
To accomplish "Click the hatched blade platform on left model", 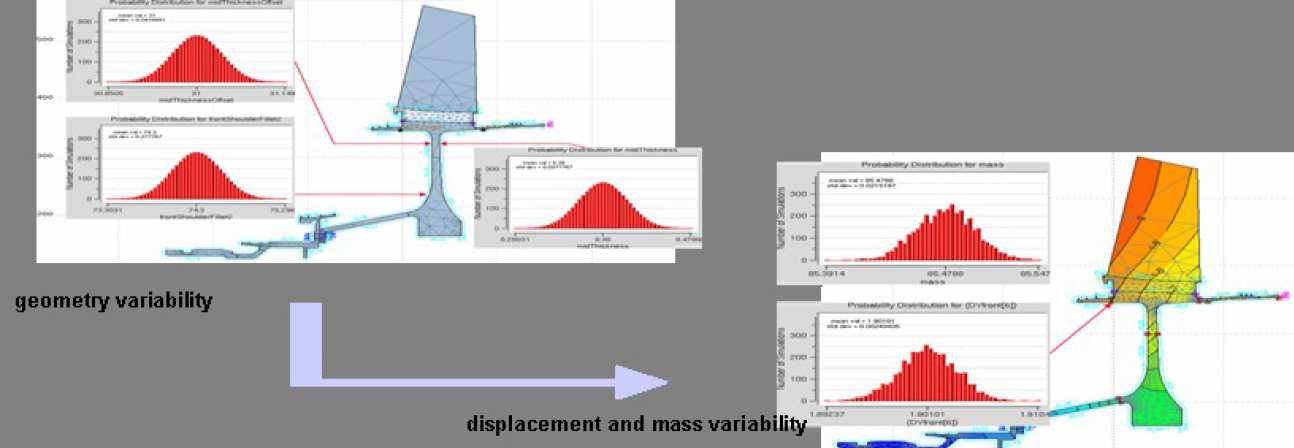I will pos(438,116).
